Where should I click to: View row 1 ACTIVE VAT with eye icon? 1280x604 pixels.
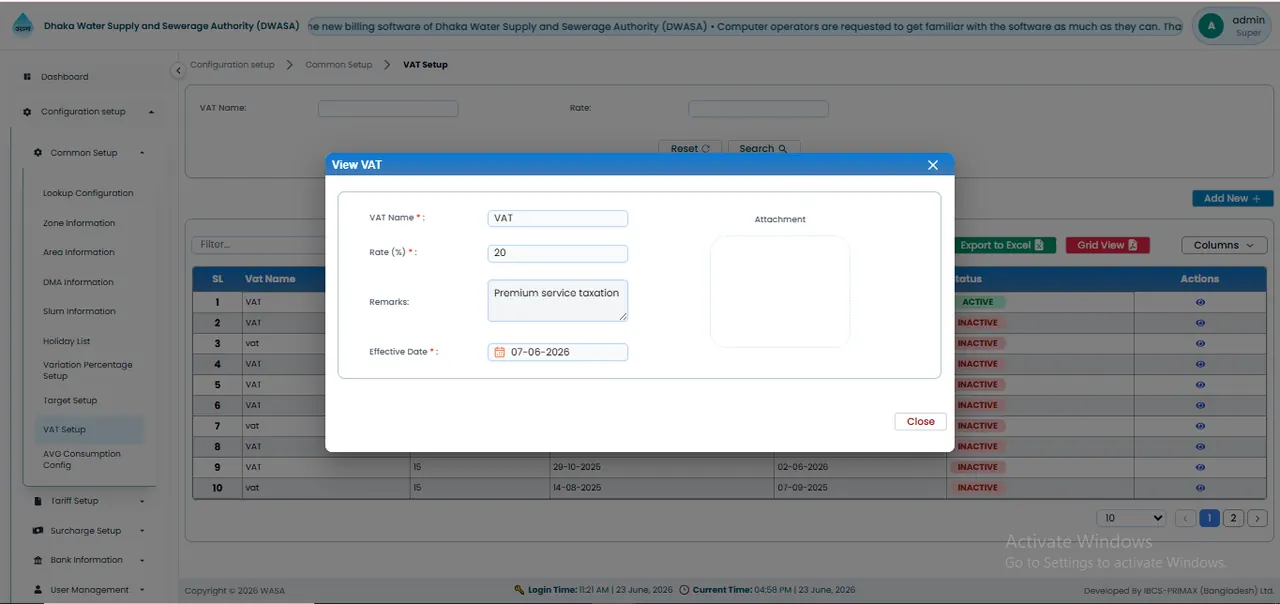click(1200, 302)
